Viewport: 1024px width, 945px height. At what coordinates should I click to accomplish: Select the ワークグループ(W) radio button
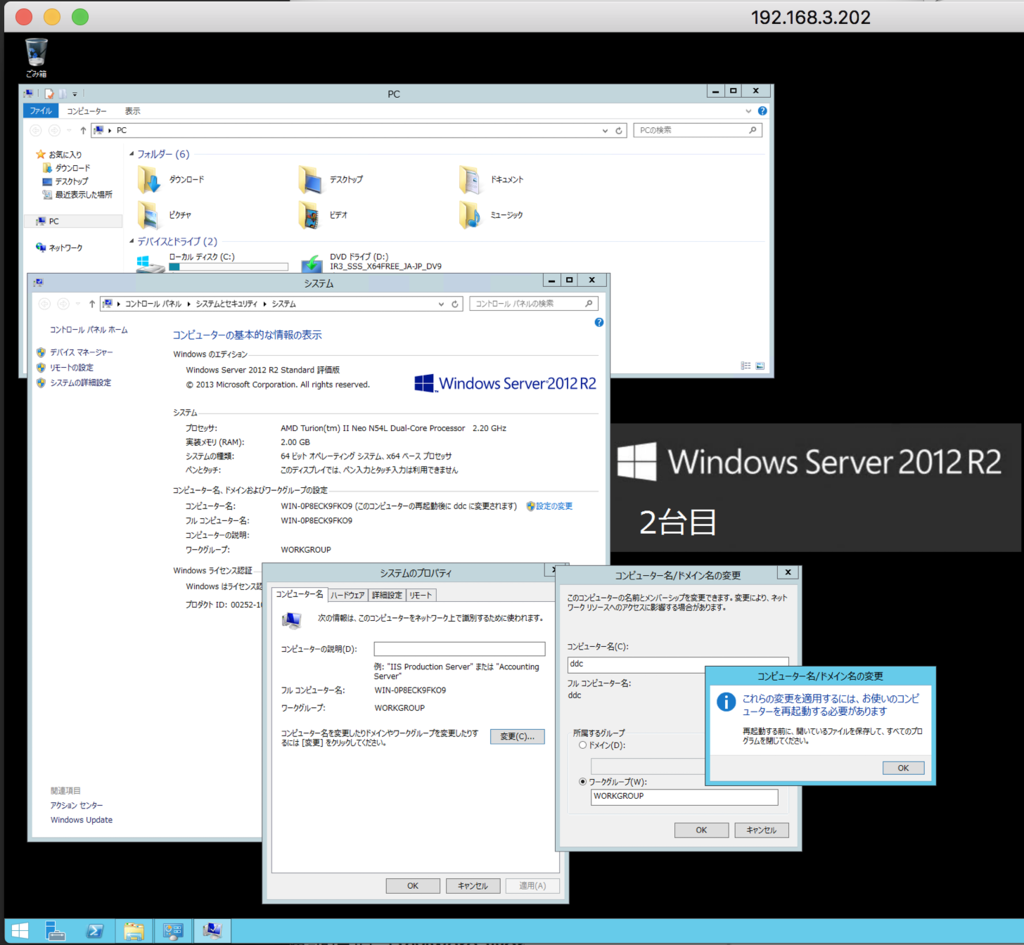(x=583, y=782)
